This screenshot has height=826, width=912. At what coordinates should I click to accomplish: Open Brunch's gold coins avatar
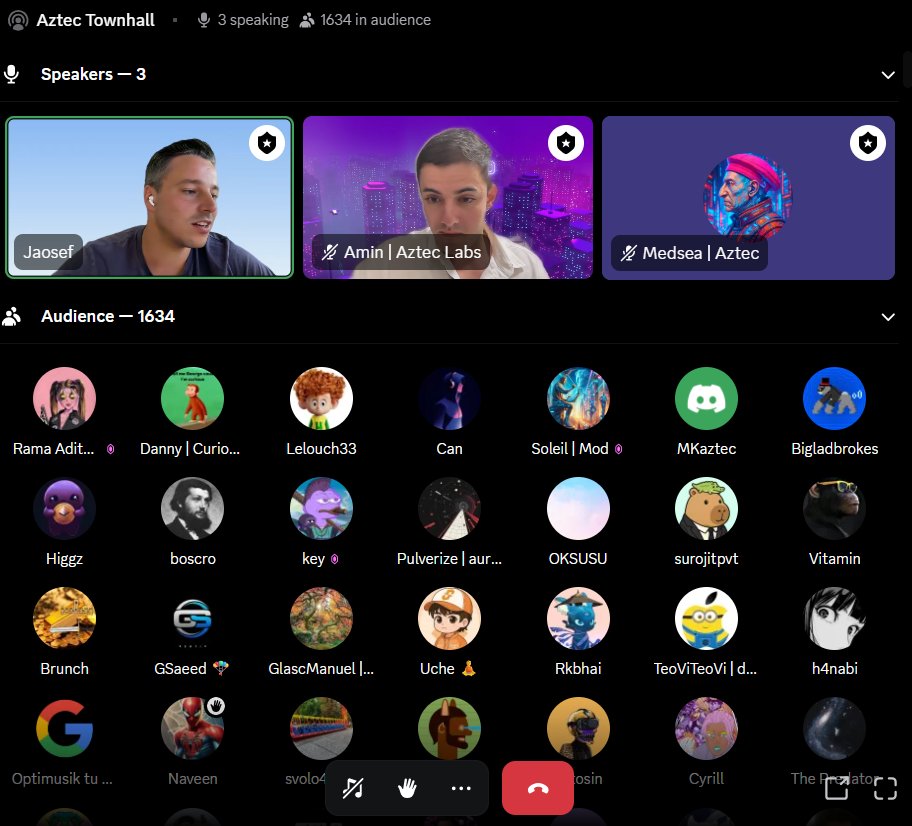(65, 618)
